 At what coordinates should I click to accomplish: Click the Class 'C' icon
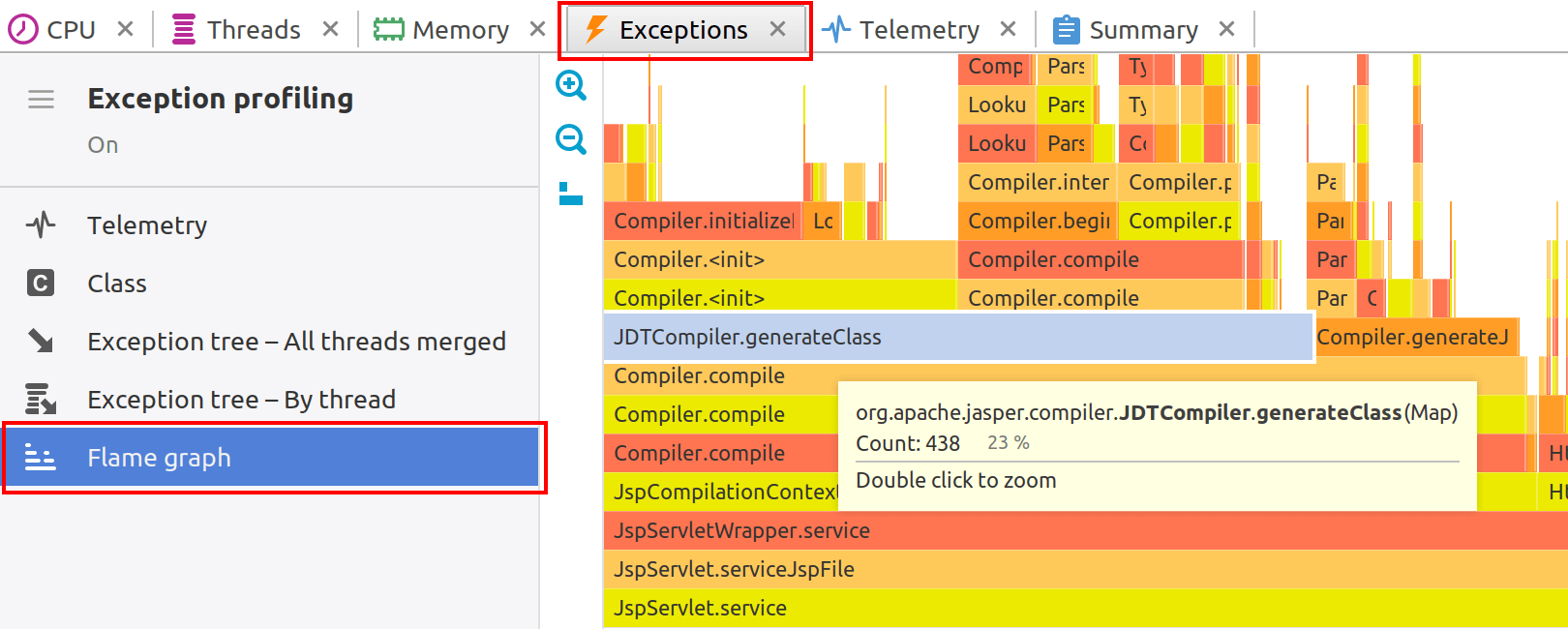[41, 284]
